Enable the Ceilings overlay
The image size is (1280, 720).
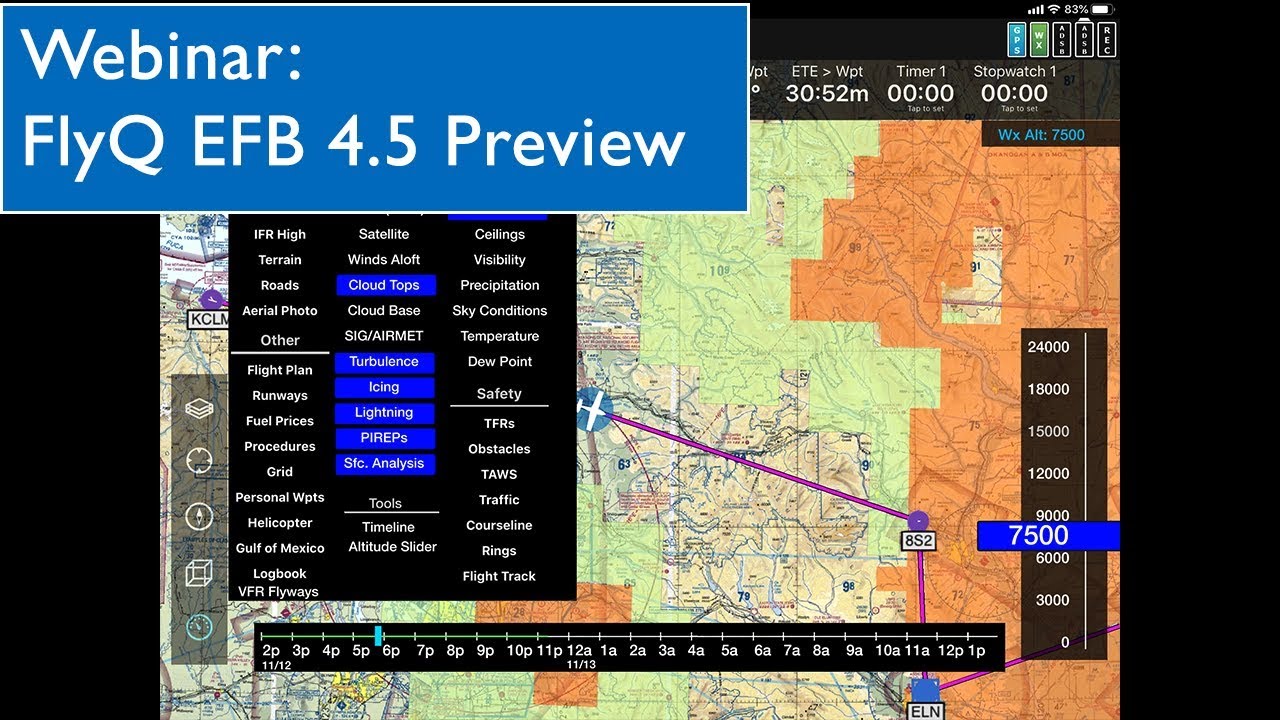coord(500,234)
